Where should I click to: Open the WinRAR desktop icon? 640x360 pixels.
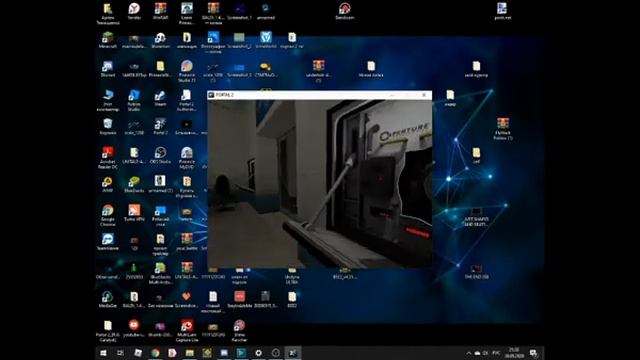click(x=160, y=11)
